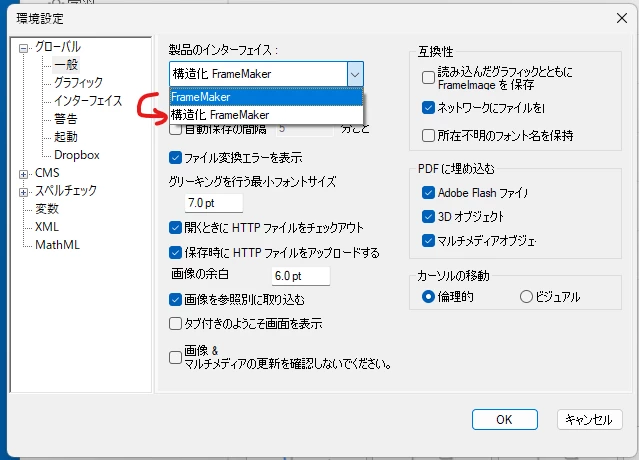Select インターフェイス in the settings tree
Screen dimensions: 639x460
click(88, 100)
